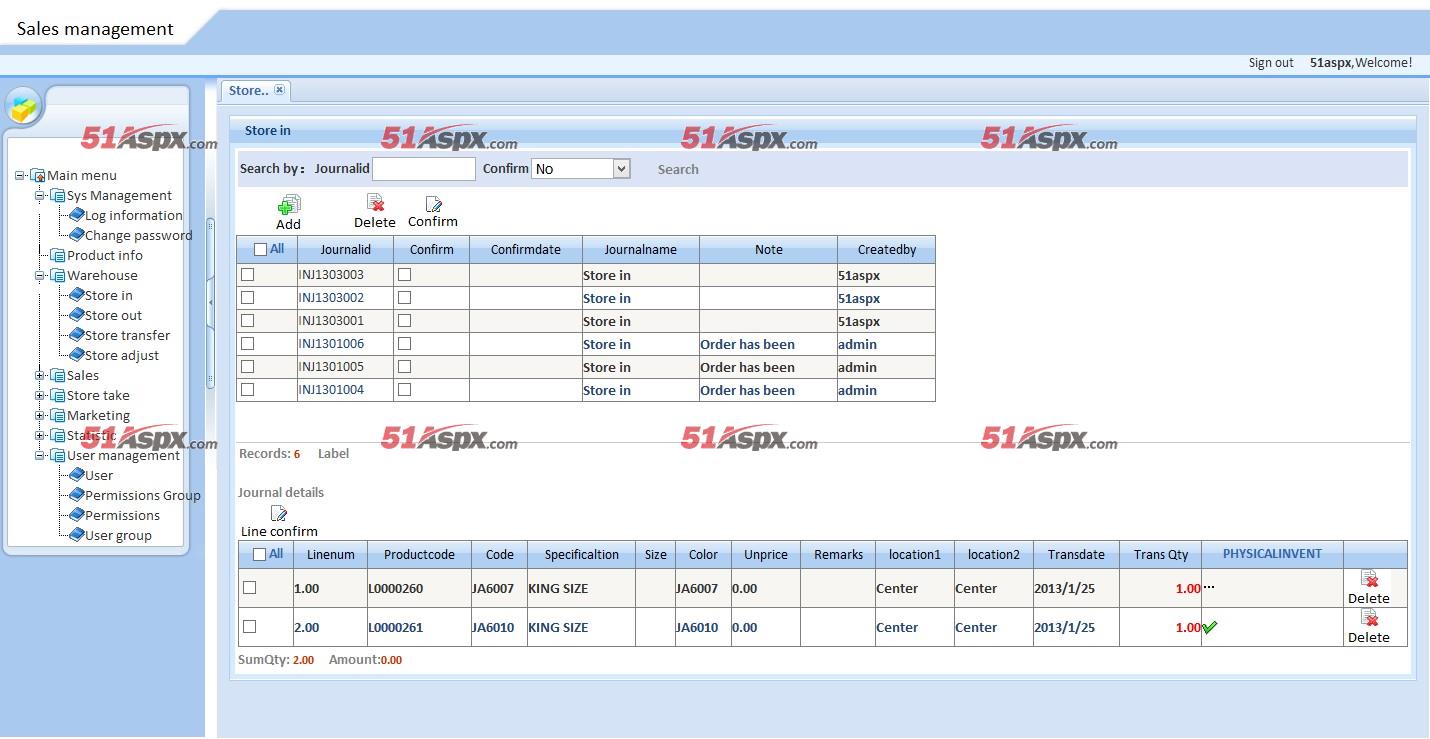The width and height of the screenshot is (1430, 739).
Task: Check the row checkbox for detail line 1.00
Action: tap(250, 588)
